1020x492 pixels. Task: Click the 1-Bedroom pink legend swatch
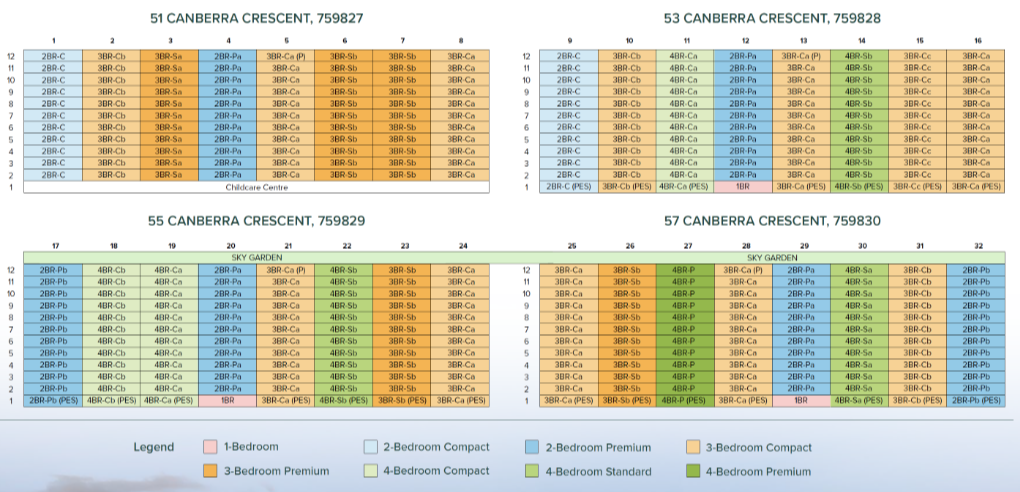210,447
